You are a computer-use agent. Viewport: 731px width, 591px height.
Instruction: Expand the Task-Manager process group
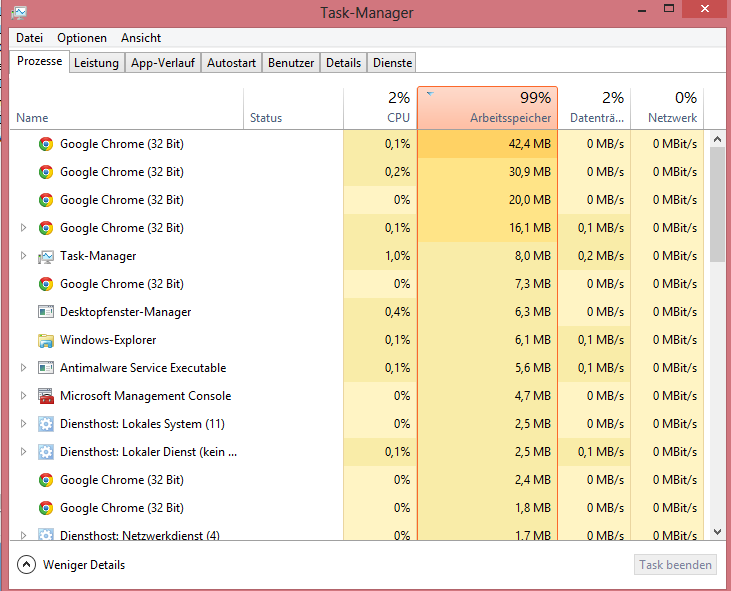click(x=23, y=256)
